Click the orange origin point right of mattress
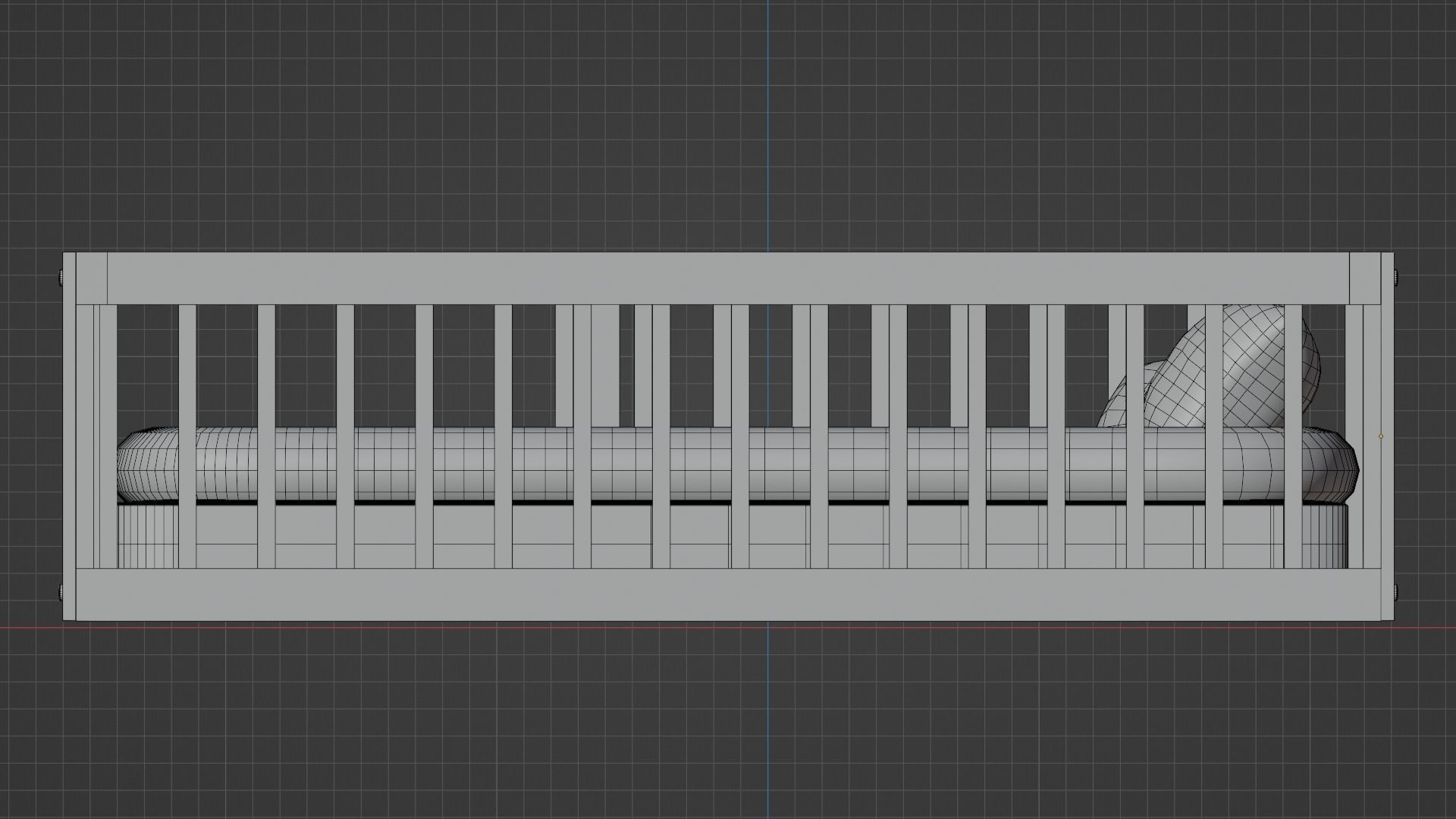This screenshot has height=819, width=1456. [x=1380, y=436]
